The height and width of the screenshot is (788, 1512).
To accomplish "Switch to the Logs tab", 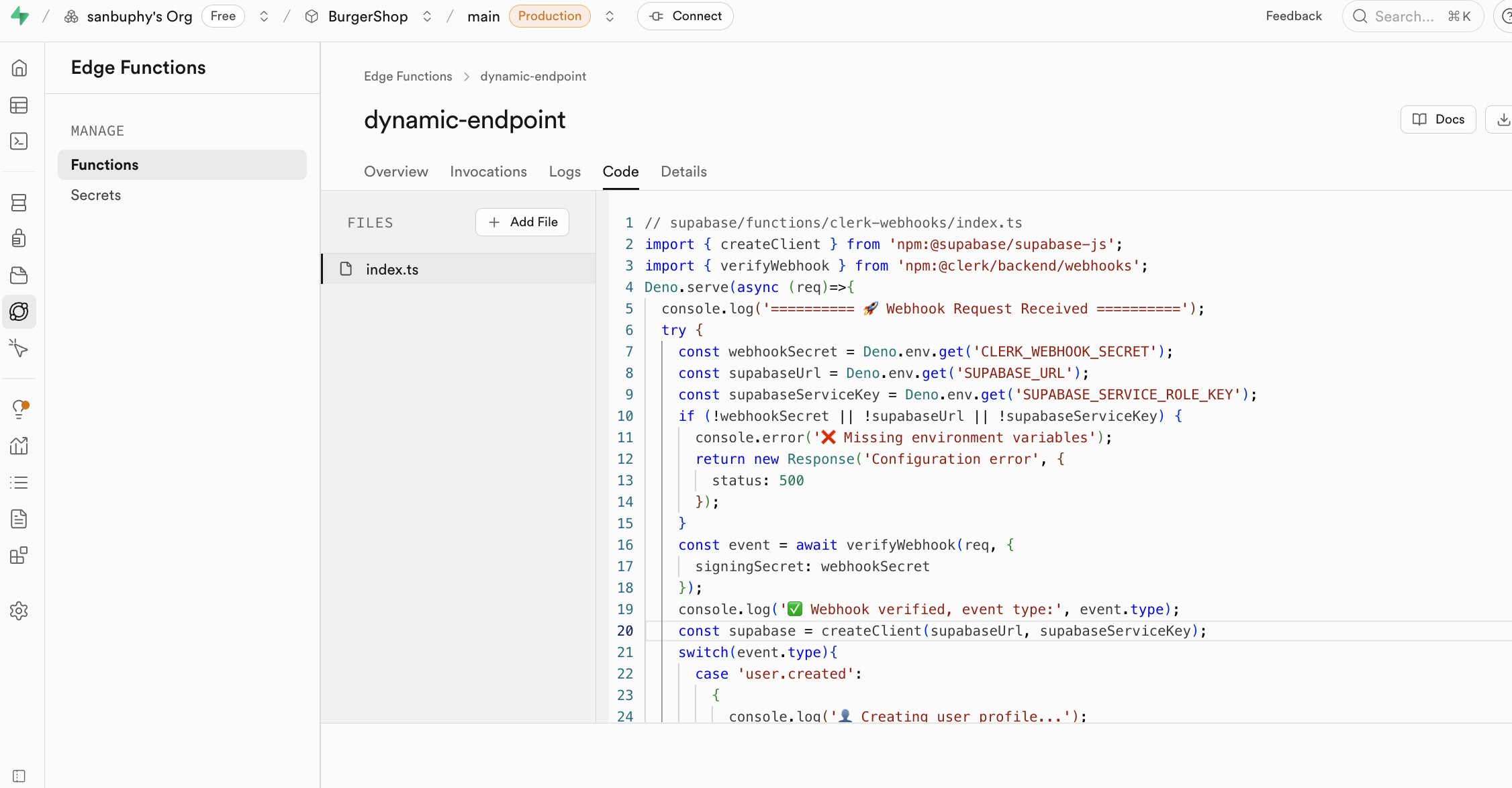I will [565, 172].
